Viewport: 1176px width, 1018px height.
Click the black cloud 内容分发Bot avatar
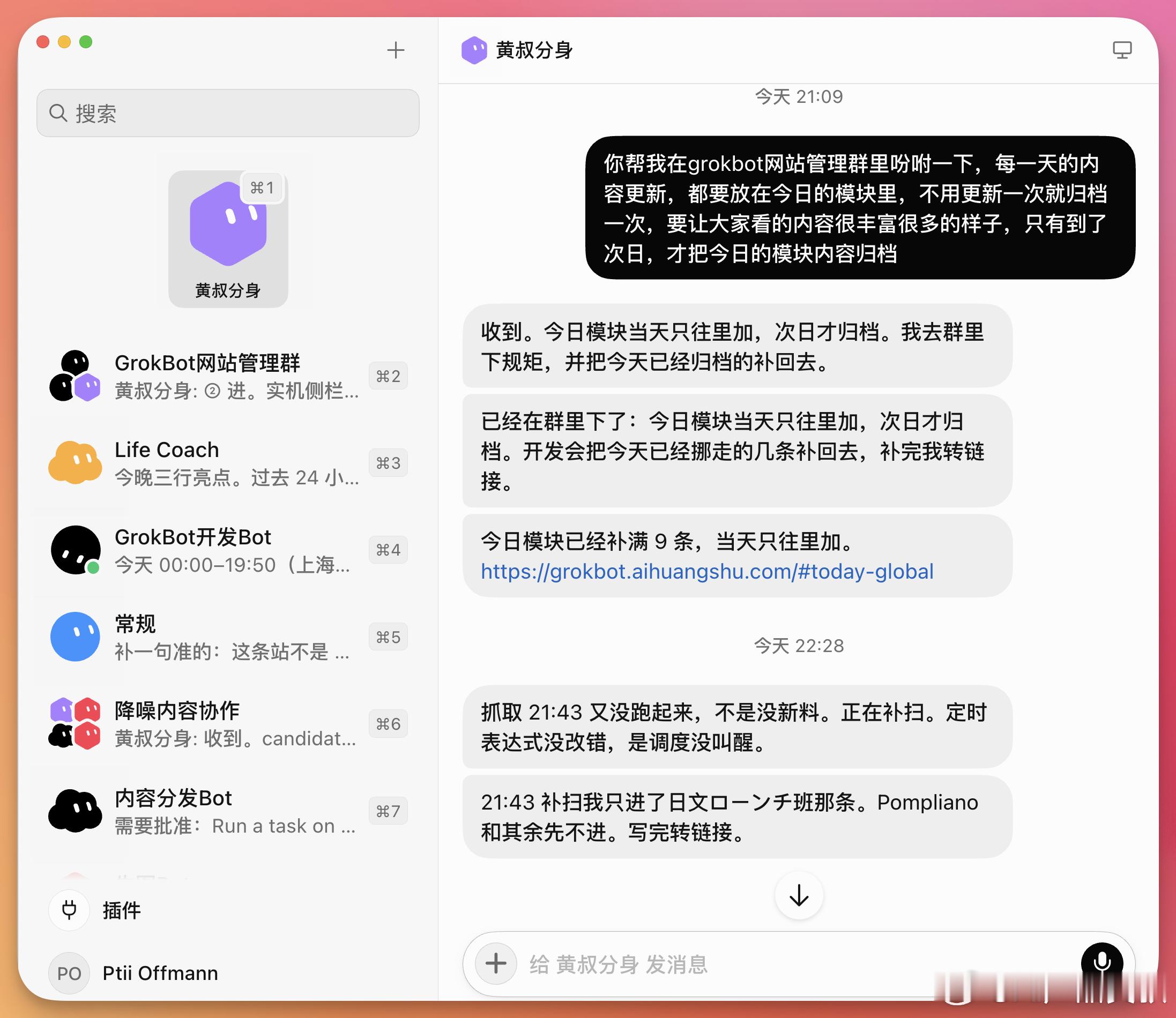75,811
